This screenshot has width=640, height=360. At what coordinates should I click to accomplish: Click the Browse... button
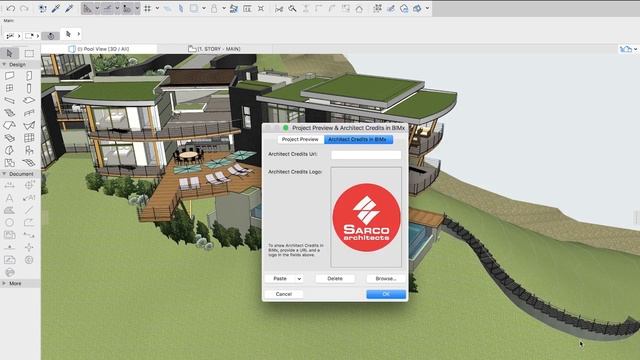(x=386, y=279)
